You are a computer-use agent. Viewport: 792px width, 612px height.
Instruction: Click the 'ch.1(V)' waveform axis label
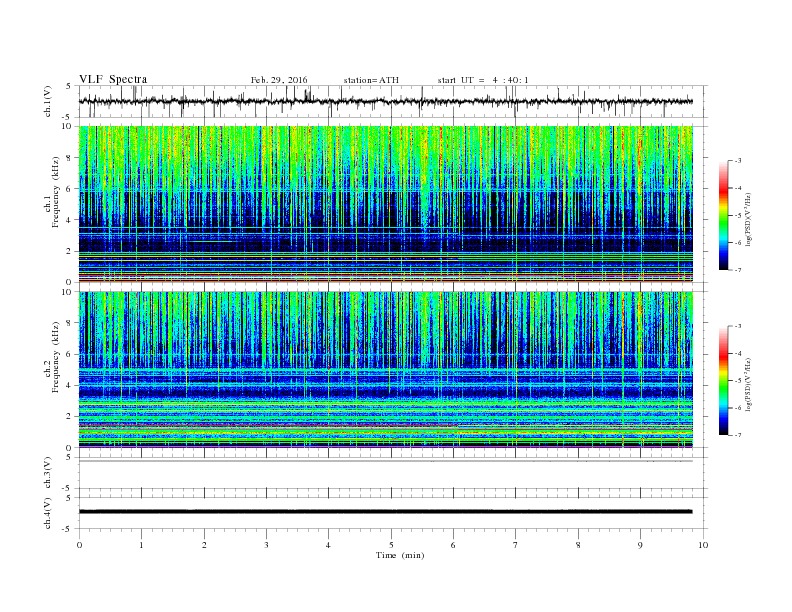tap(48, 102)
